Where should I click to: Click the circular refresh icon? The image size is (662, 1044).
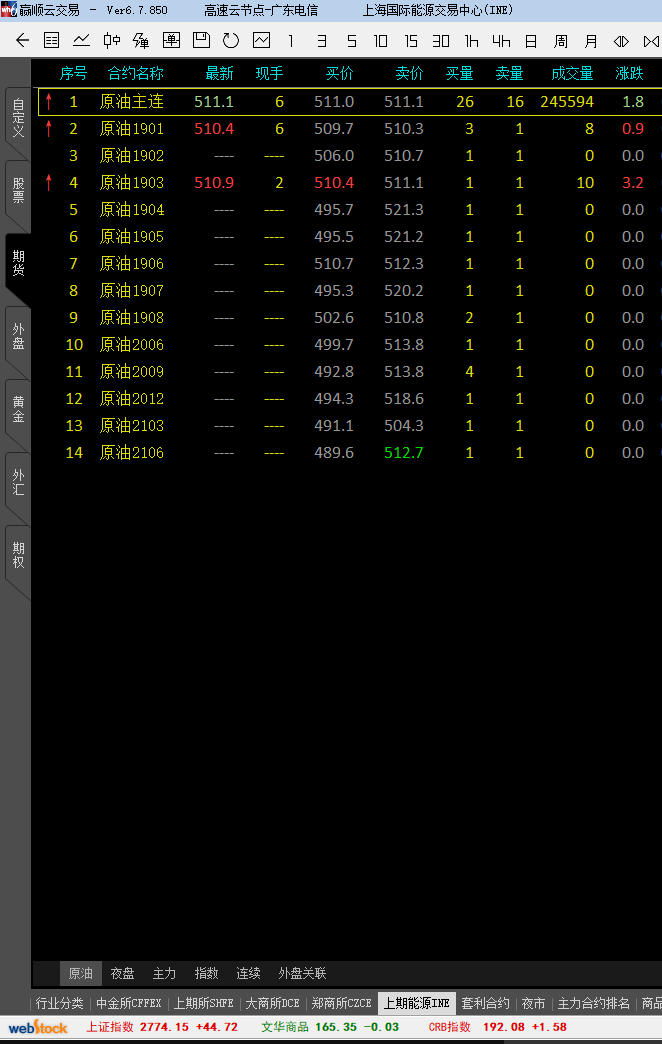[231, 41]
